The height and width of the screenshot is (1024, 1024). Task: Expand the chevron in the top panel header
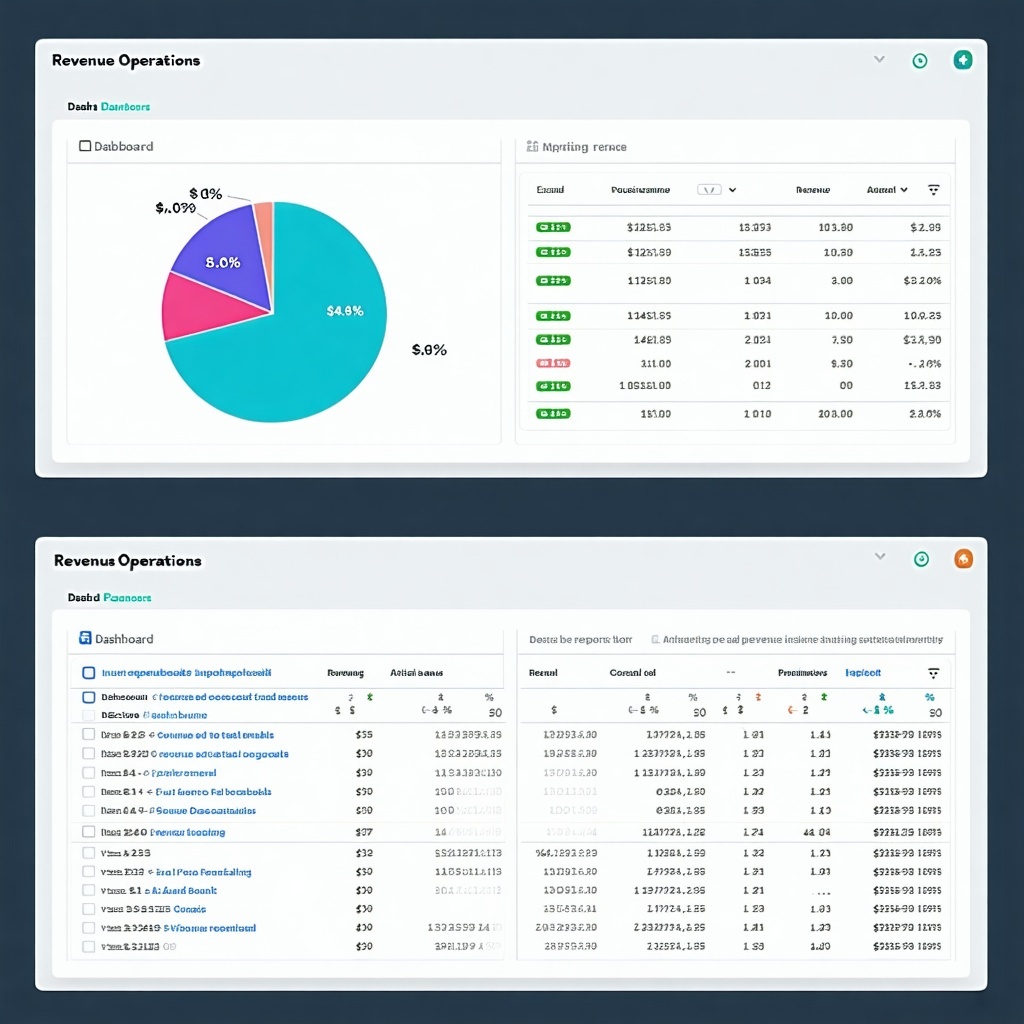[879, 59]
